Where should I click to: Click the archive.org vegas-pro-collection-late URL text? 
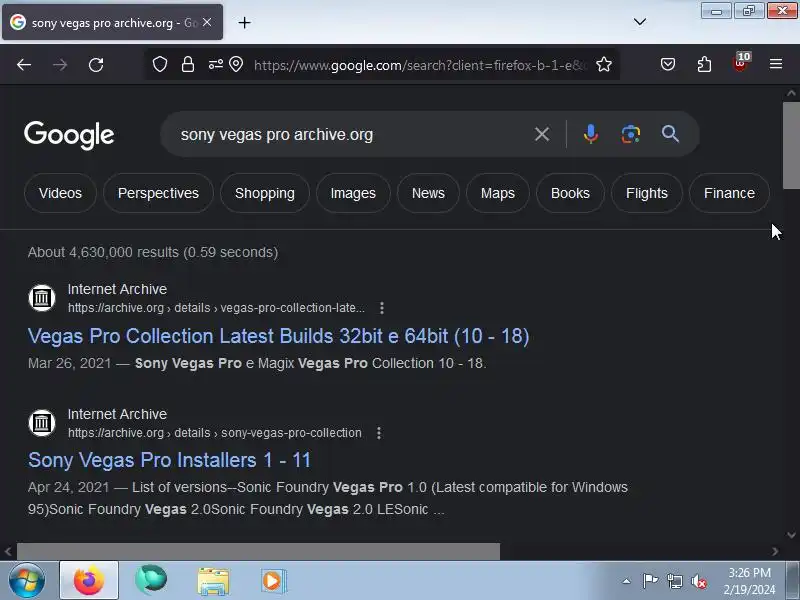[216, 308]
